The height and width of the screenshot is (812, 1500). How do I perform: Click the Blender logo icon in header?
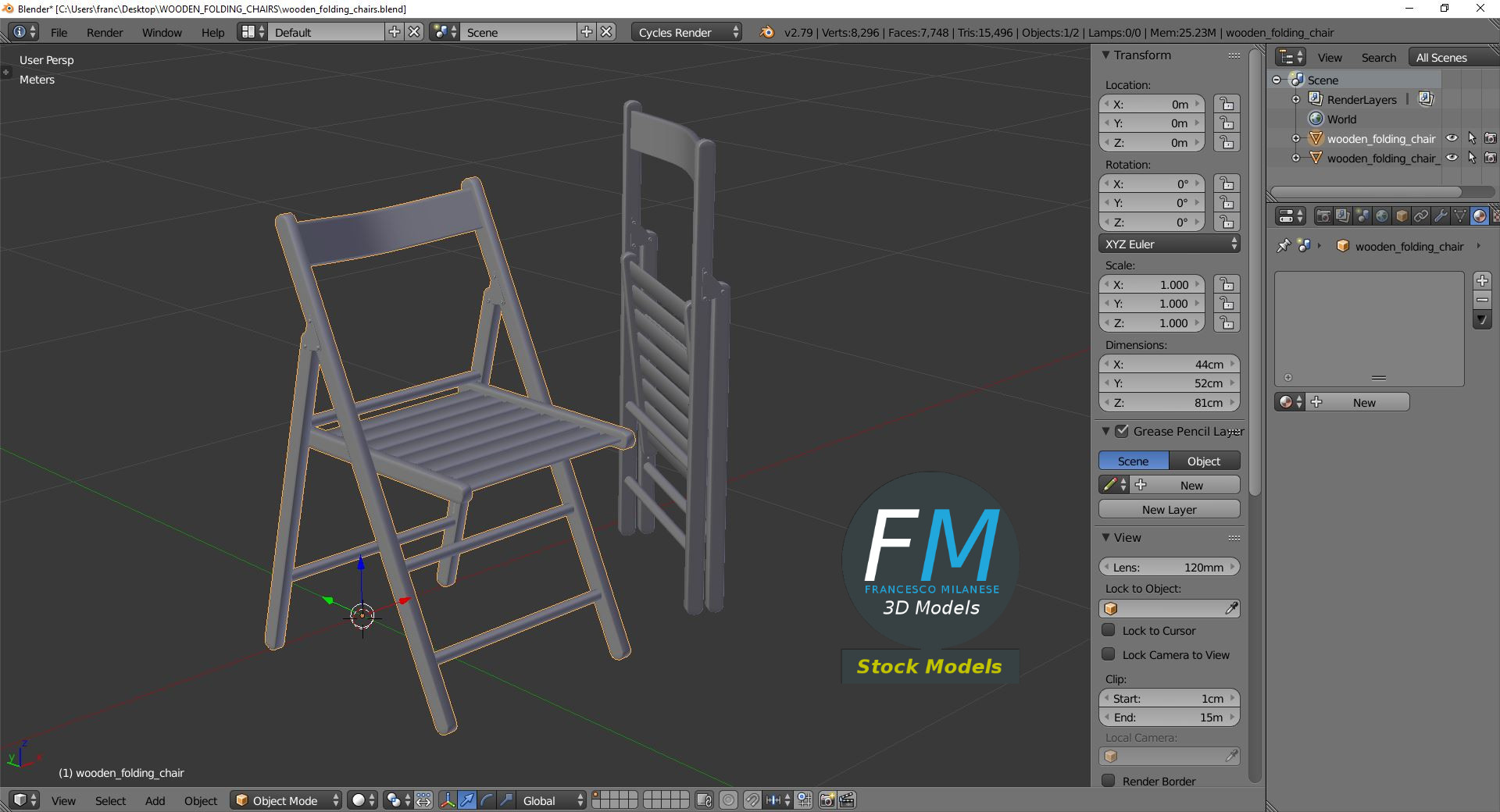point(767,32)
